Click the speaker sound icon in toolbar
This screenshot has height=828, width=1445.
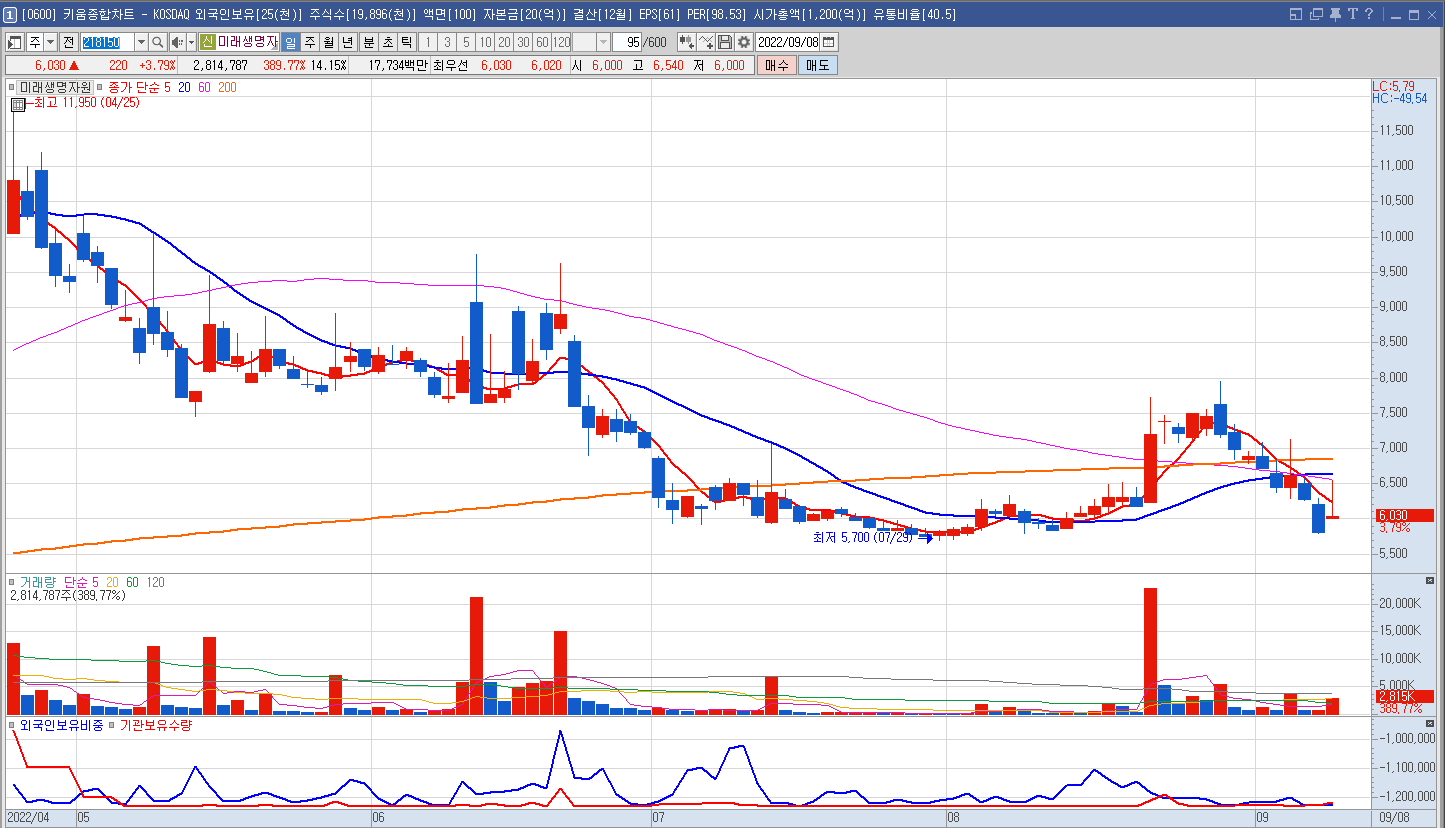point(178,42)
